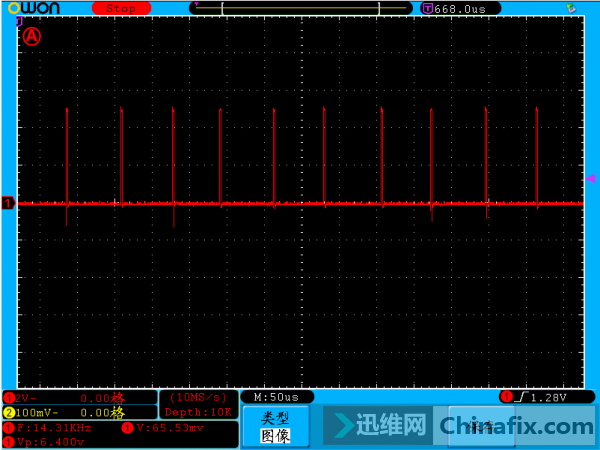Click the purple trigger level arrow
Screen dimensions: 600x450
pyautogui.click(x=590, y=179)
